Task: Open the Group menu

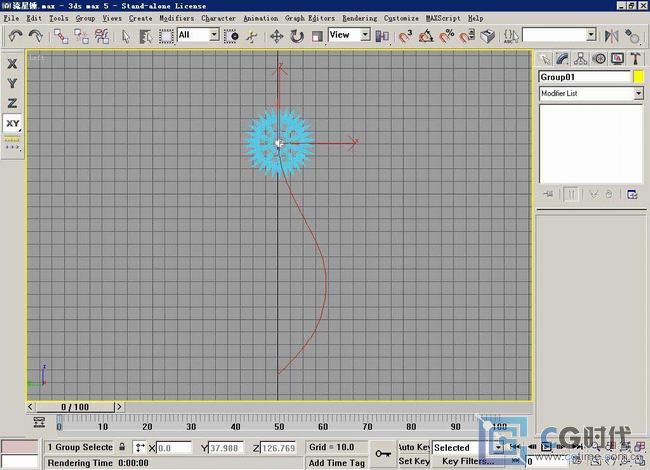Action: click(85, 18)
